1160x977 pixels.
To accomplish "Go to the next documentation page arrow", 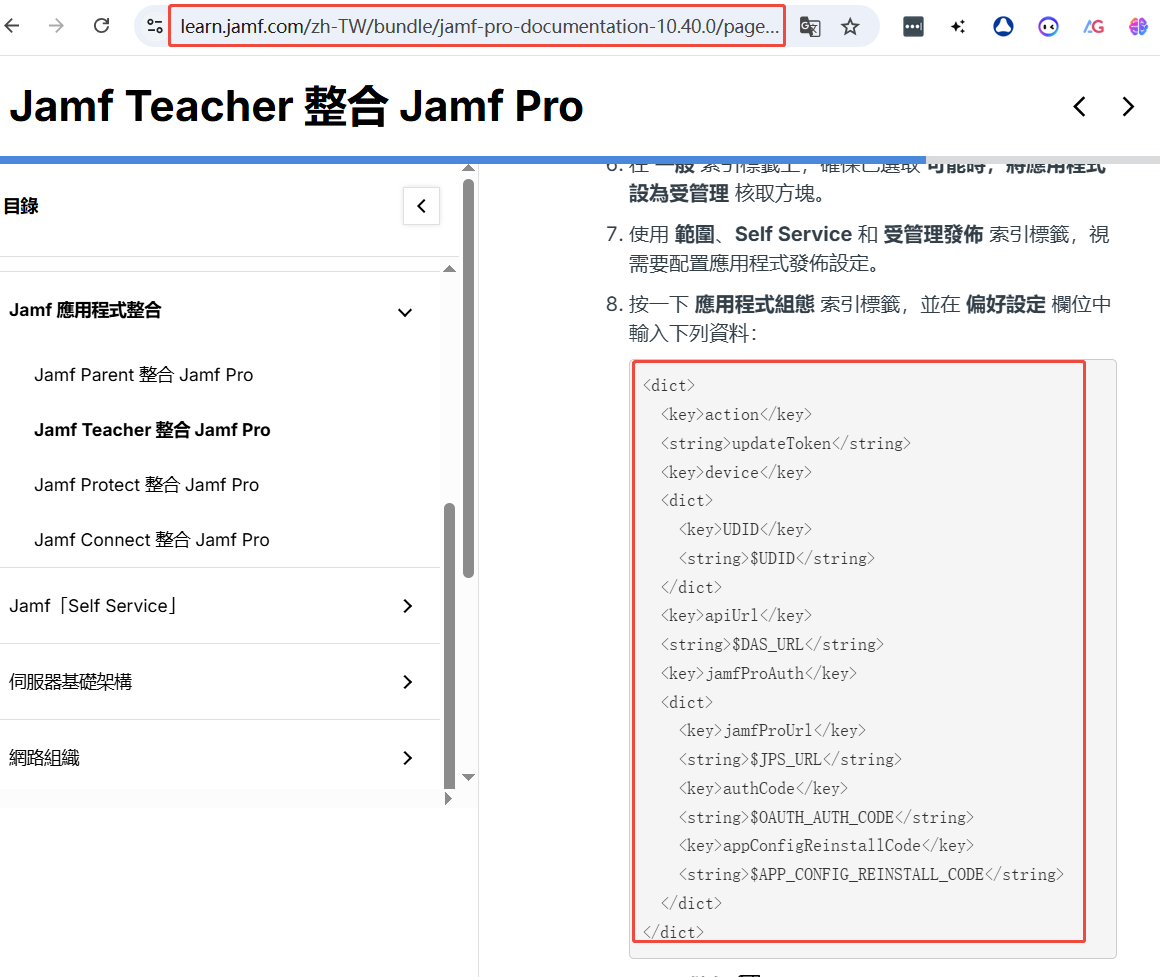I will (1128, 106).
